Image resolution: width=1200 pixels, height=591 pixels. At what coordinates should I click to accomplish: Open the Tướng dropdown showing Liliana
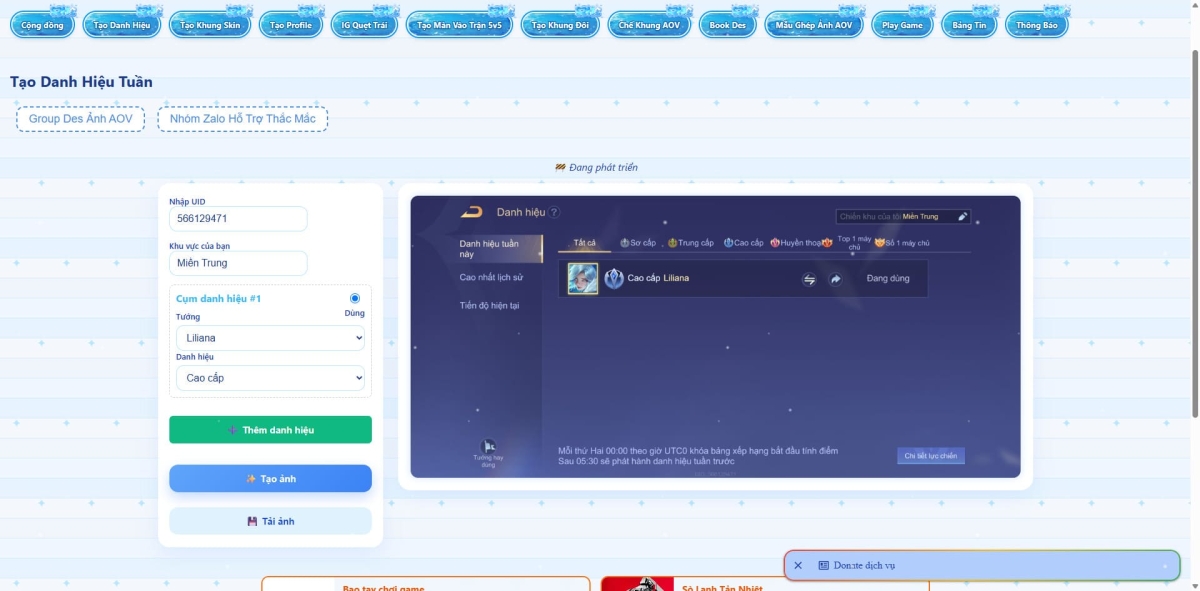(x=270, y=338)
